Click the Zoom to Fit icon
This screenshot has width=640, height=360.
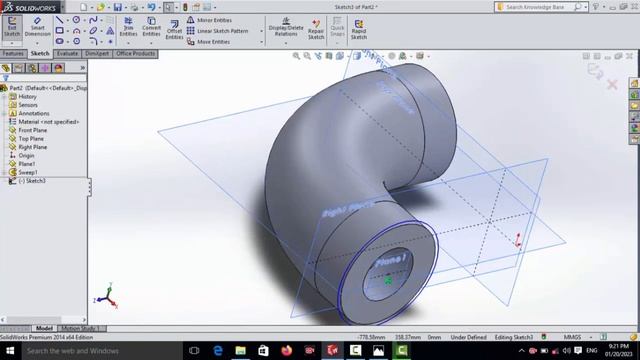(x=296, y=56)
